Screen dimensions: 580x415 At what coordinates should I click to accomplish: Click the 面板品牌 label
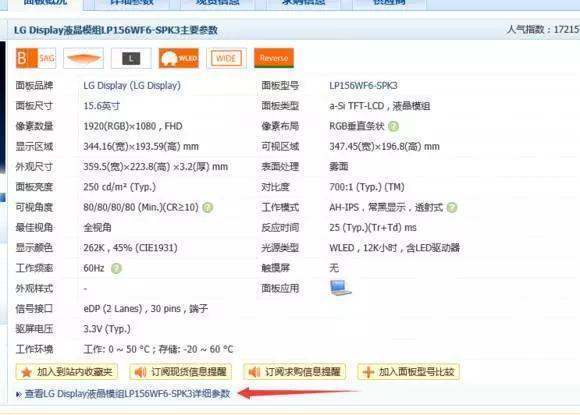click(34, 86)
